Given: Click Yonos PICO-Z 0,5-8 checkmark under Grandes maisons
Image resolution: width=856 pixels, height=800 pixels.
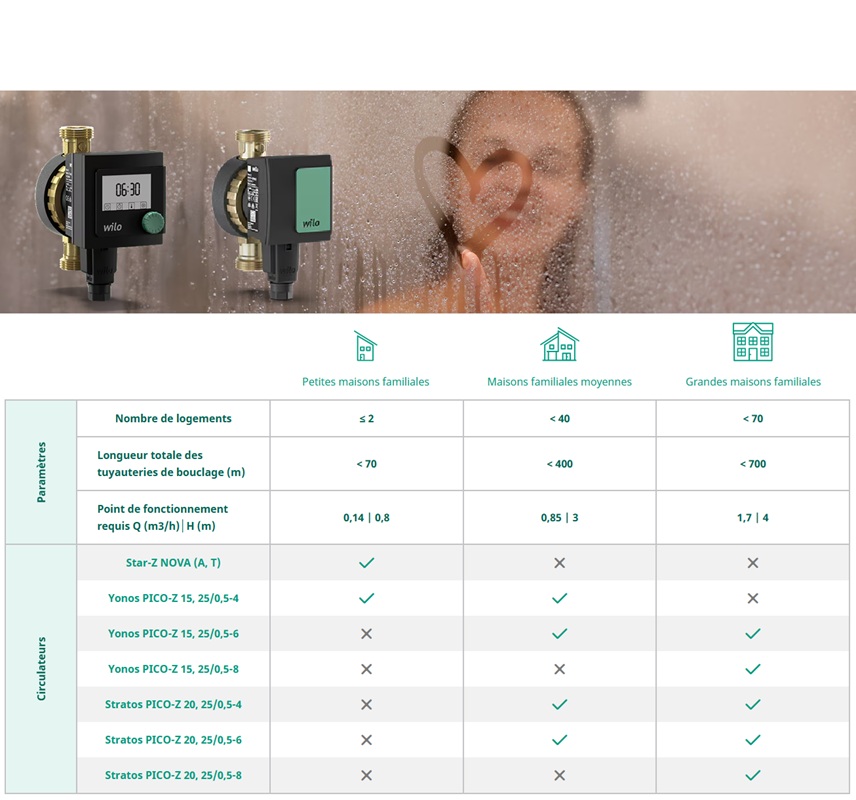Looking at the screenshot, I should click(x=753, y=669).
